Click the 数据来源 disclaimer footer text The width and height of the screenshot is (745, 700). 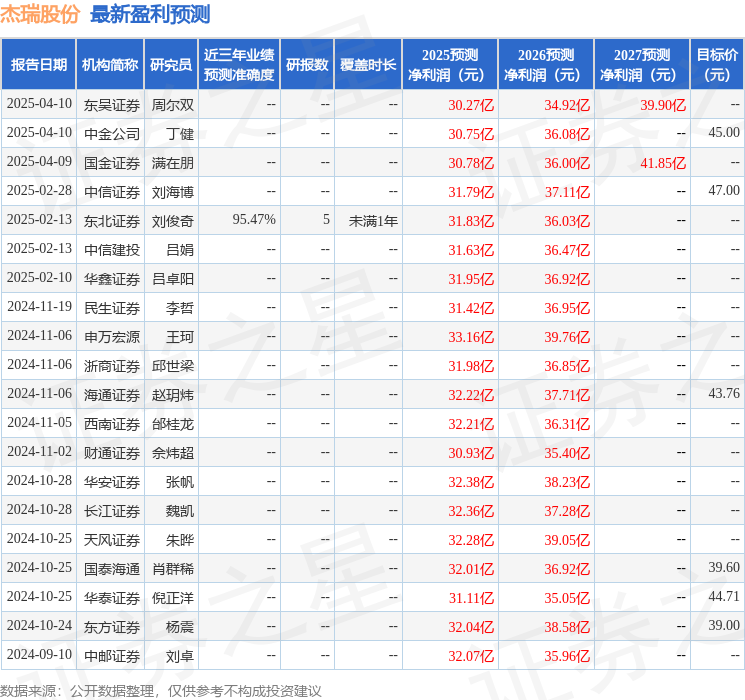(161, 691)
